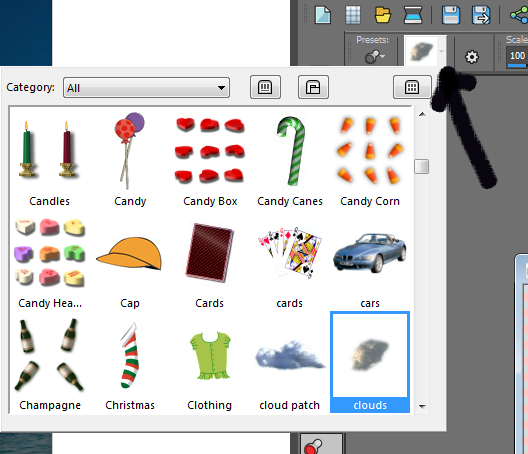The image size is (528, 454).
Task: Toggle the docked panel view button
Action: pyautogui.click(x=313, y=87)
